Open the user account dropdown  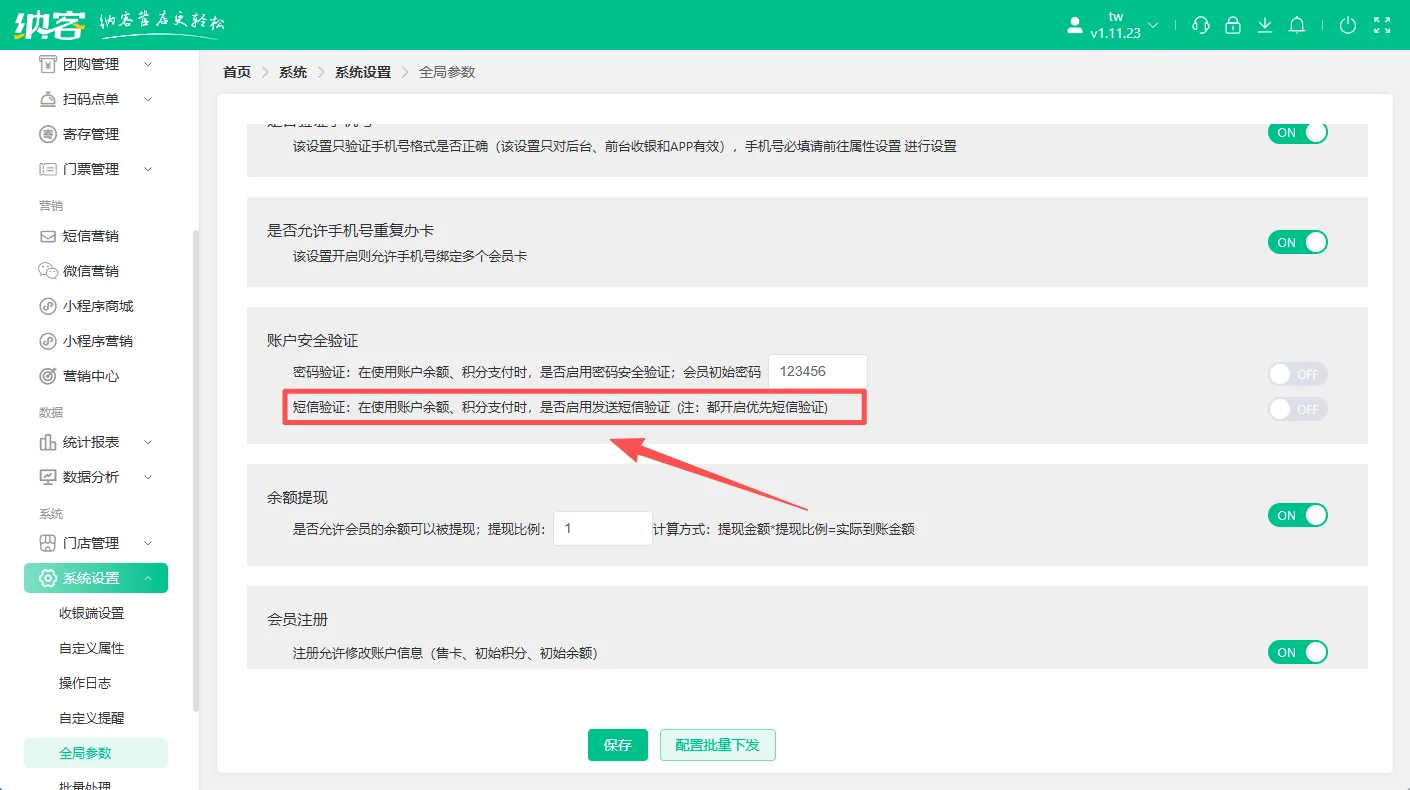(x=1115, y=25)
